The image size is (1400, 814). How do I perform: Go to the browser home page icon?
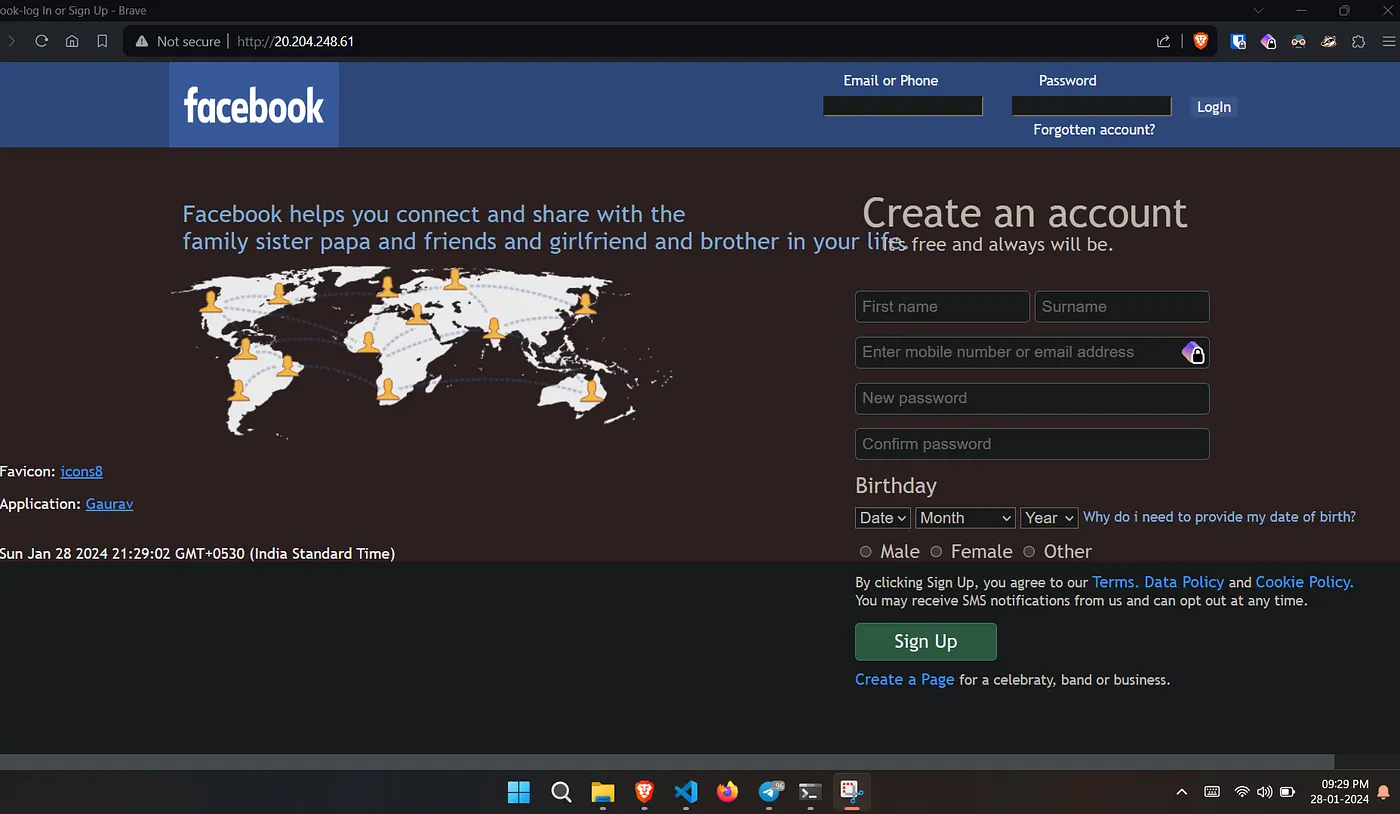point(72,41)
